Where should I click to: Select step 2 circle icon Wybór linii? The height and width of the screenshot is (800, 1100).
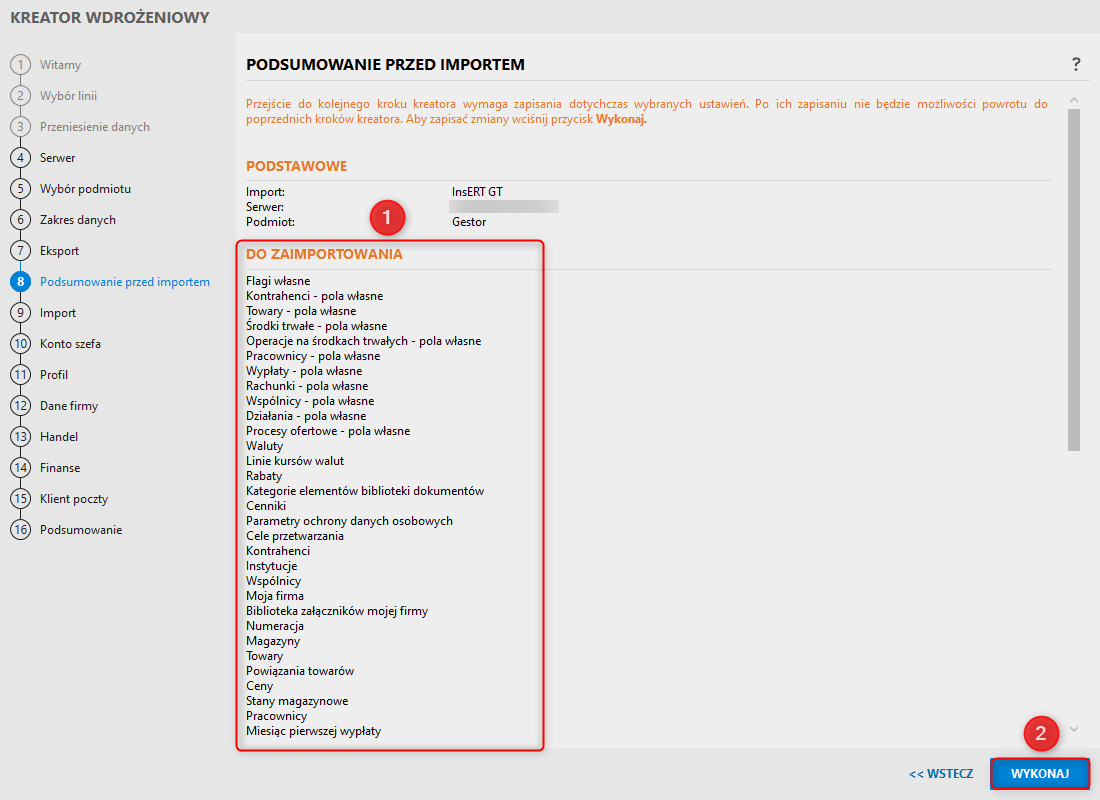point(20,95)
